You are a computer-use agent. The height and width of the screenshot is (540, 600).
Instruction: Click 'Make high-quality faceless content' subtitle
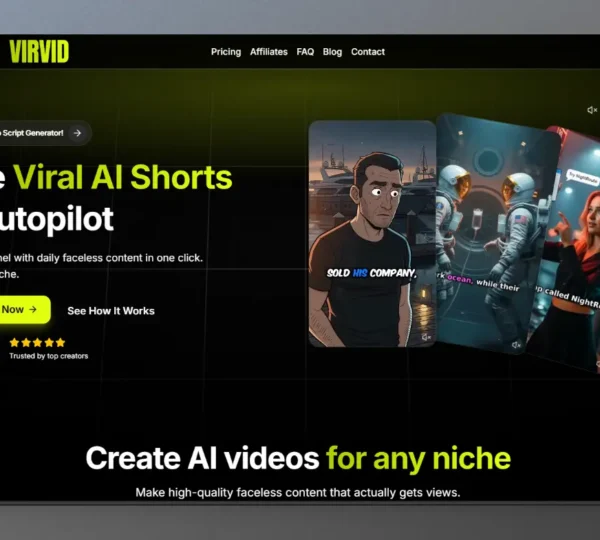click(x=298, y=493)
